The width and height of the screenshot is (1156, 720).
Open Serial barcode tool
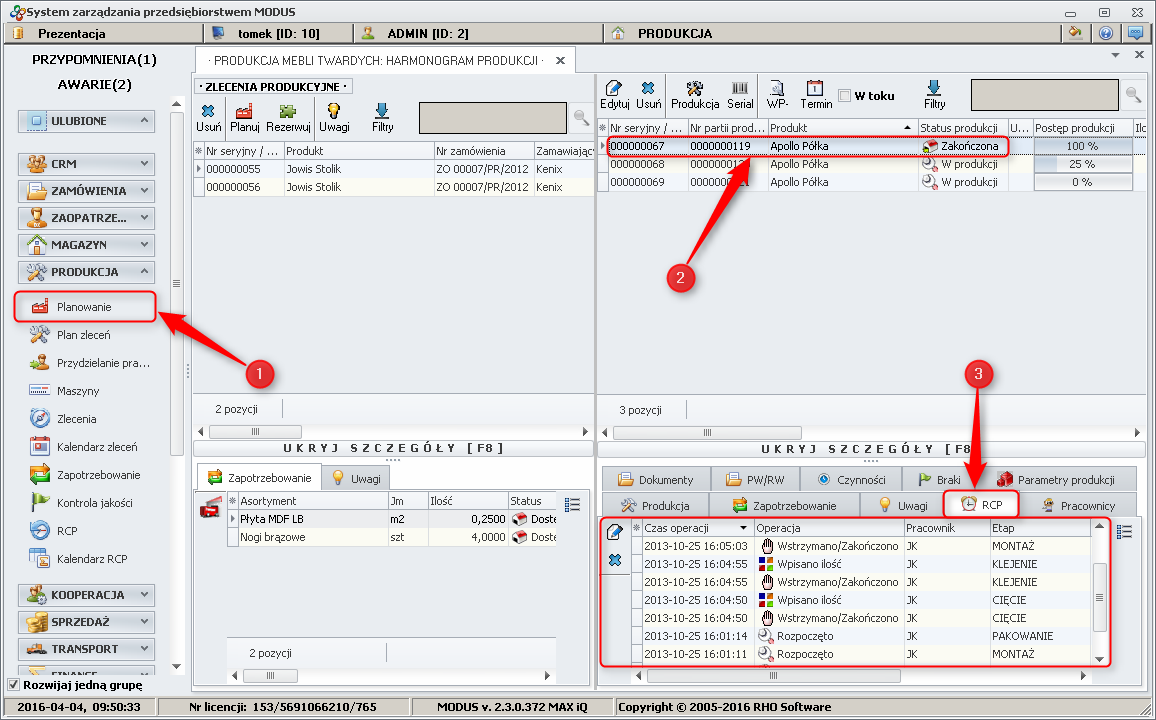740,95
